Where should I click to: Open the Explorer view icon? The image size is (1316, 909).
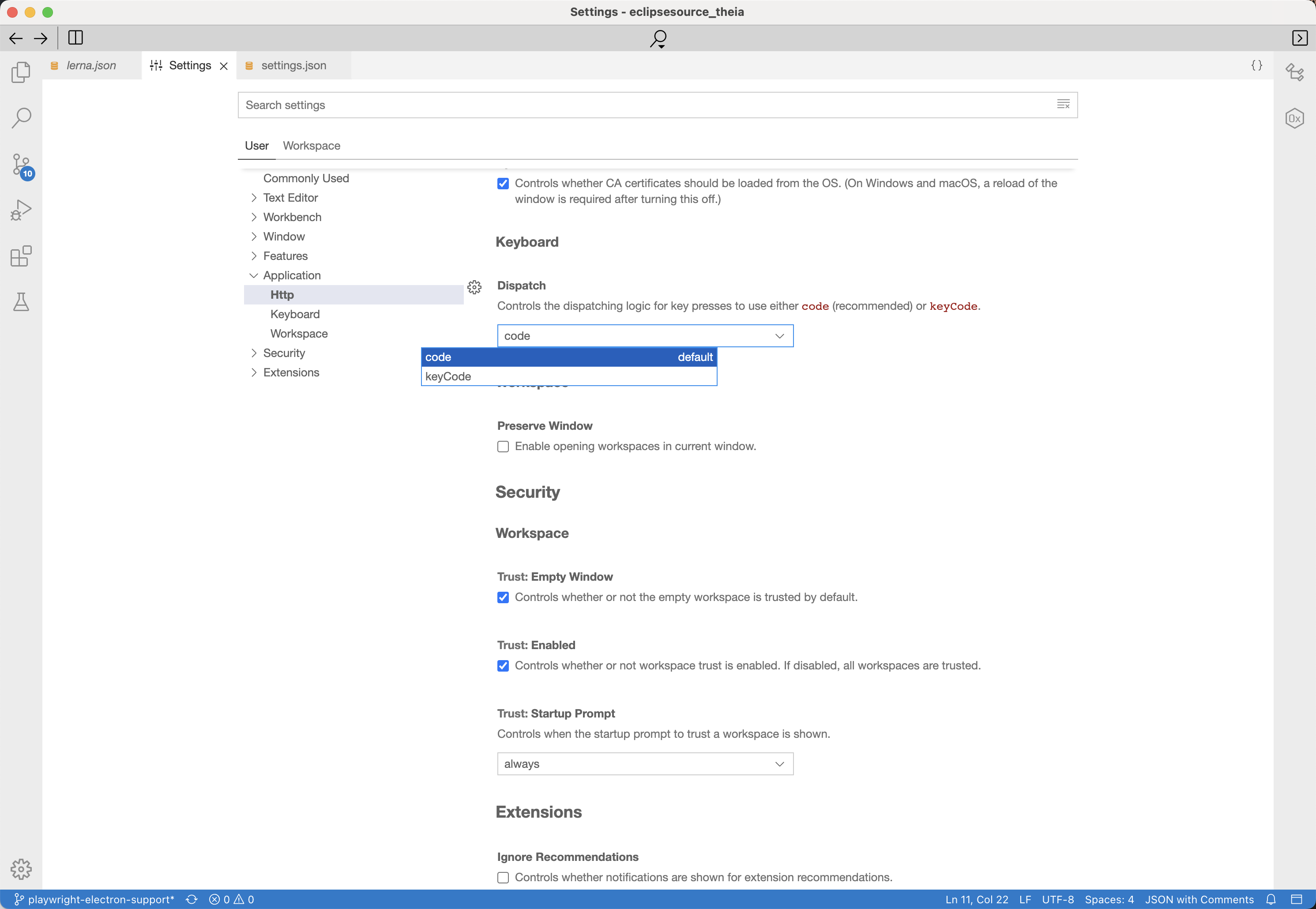click(21, 72)
